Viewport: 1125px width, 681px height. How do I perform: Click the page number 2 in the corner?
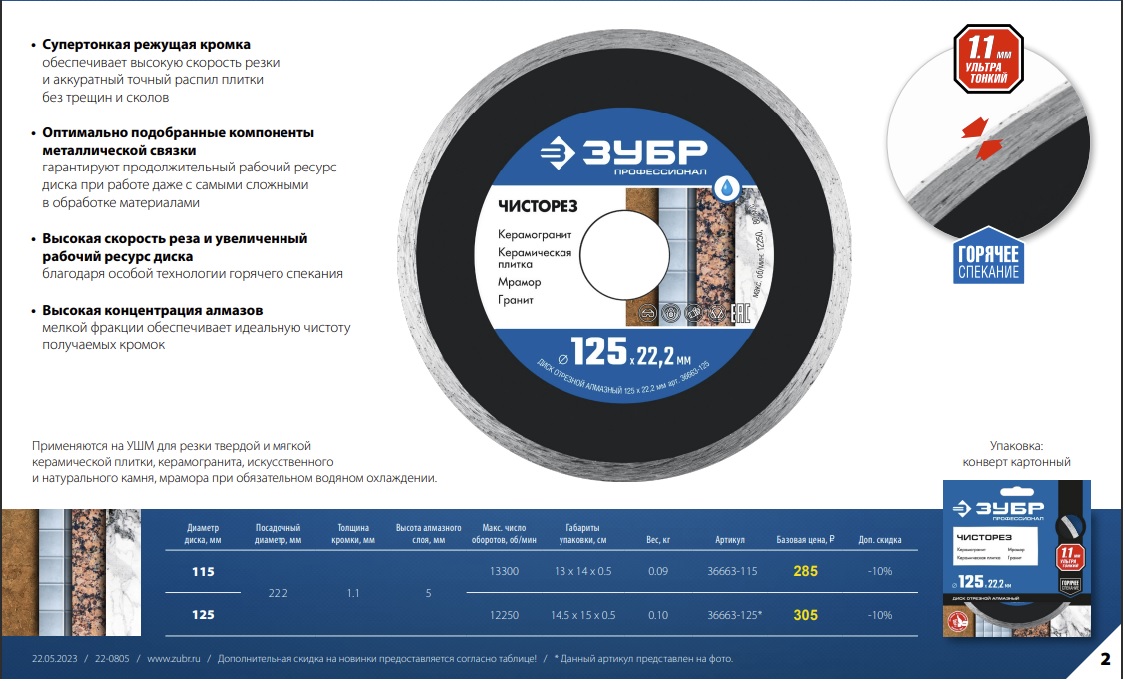tap(1105, 658)
